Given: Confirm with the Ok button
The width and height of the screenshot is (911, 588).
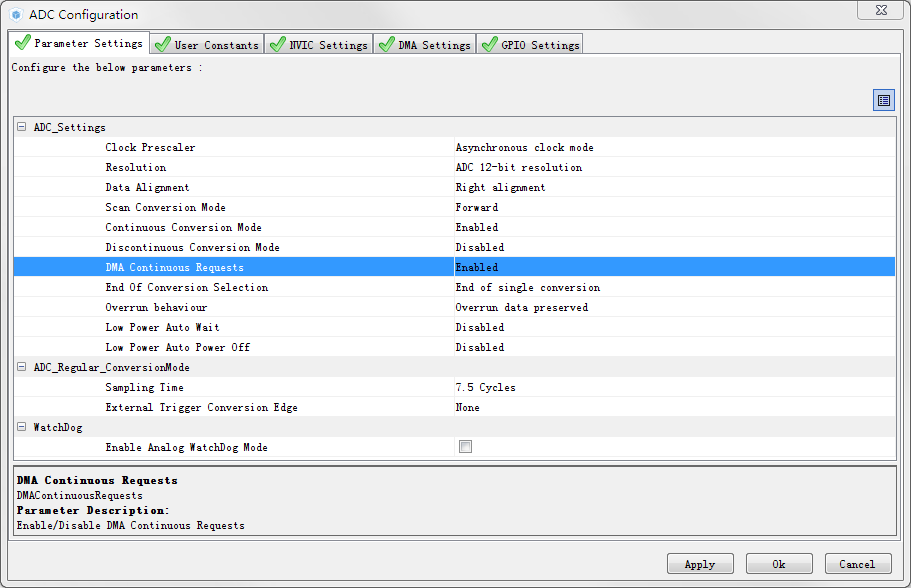Looking at the screenshot, I should pyautogui.click(x=779, y=564).
